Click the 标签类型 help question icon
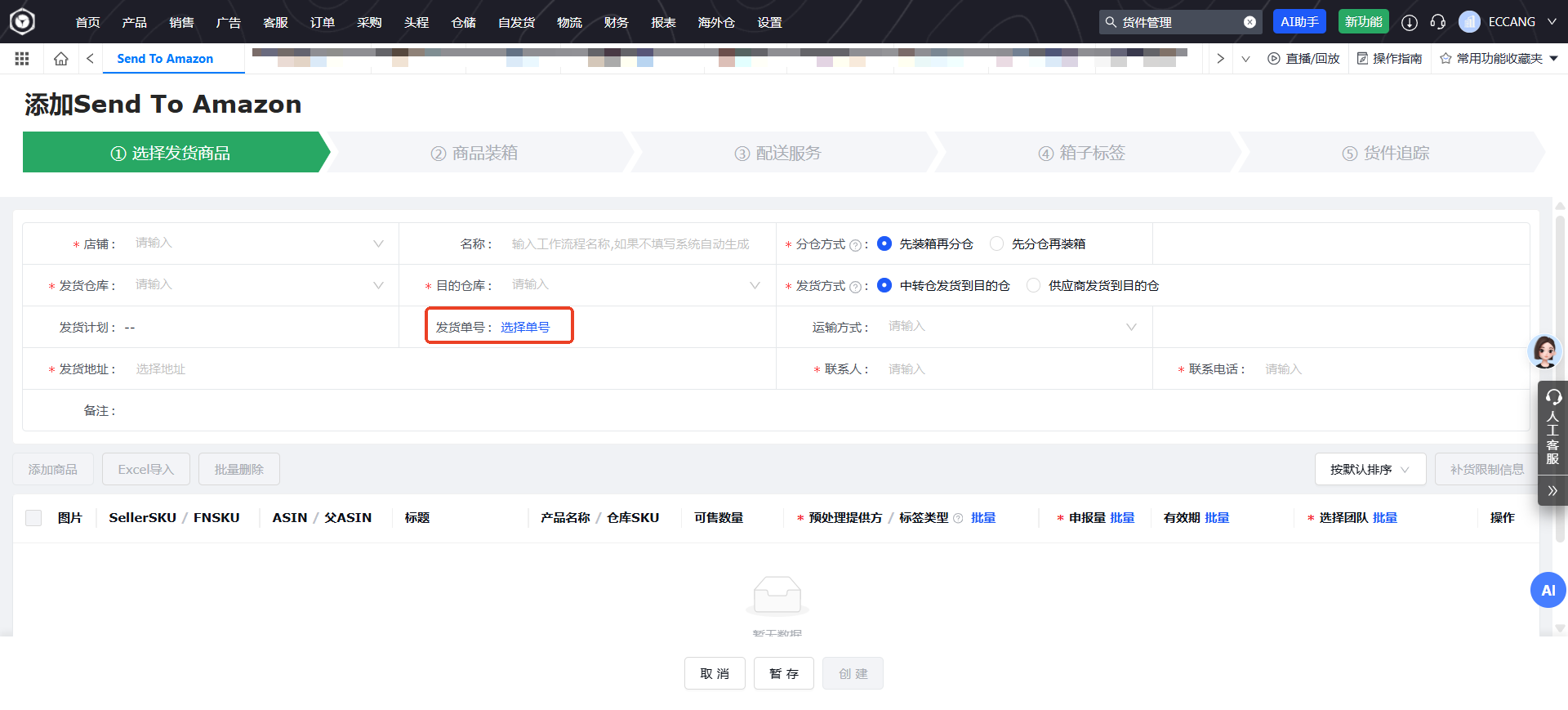1568x710 pixels. (x=958, y=518)
